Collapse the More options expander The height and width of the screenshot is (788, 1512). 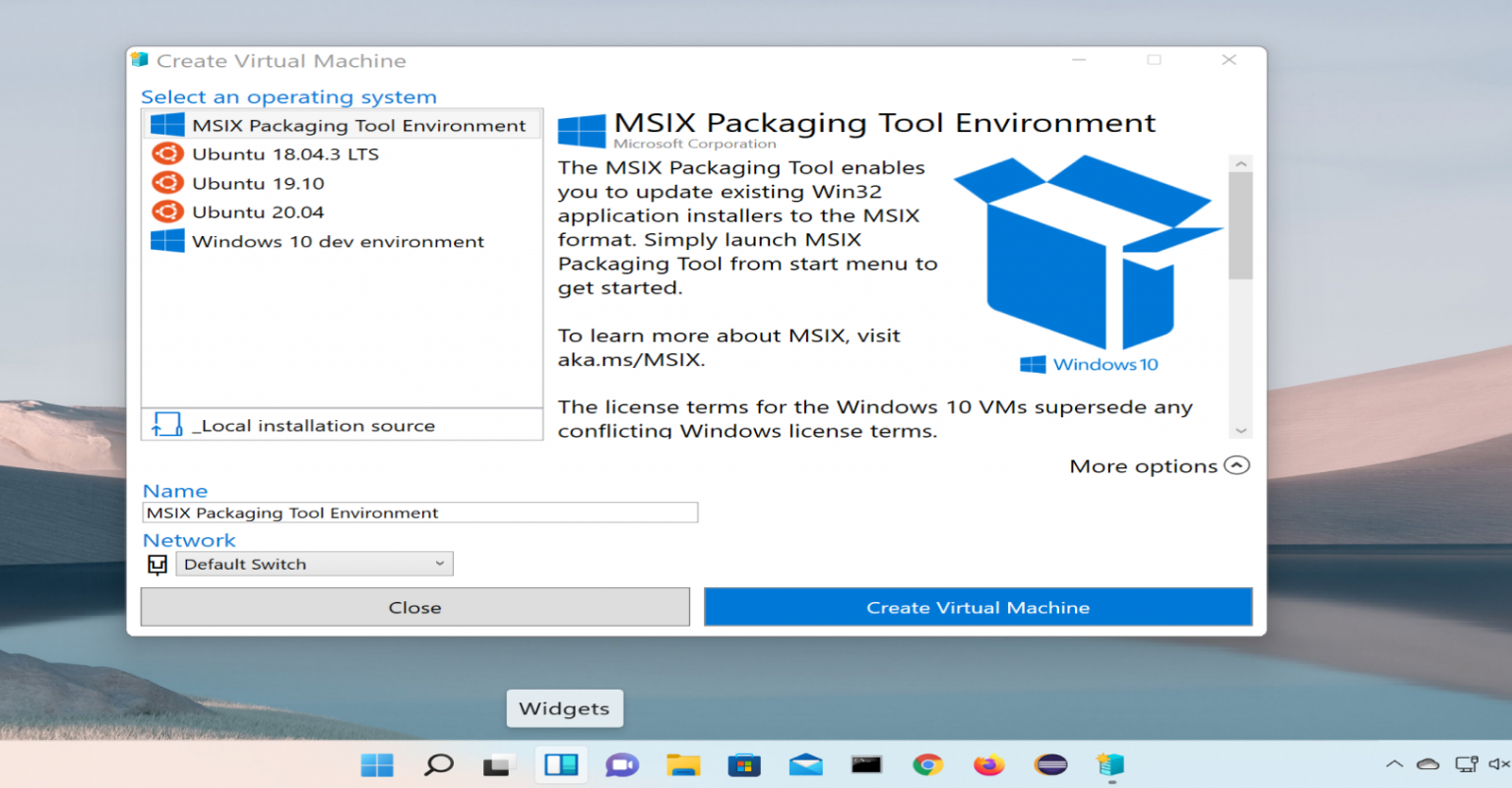point(1236,465)
